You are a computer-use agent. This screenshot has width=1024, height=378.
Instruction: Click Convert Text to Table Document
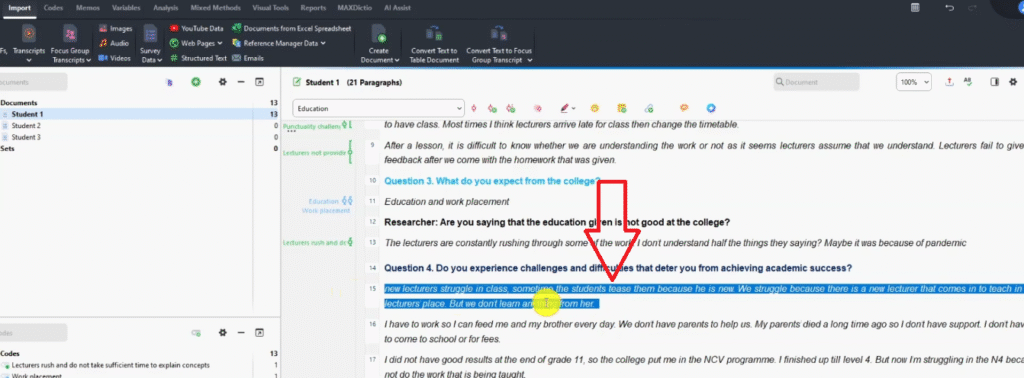point(434,44)
